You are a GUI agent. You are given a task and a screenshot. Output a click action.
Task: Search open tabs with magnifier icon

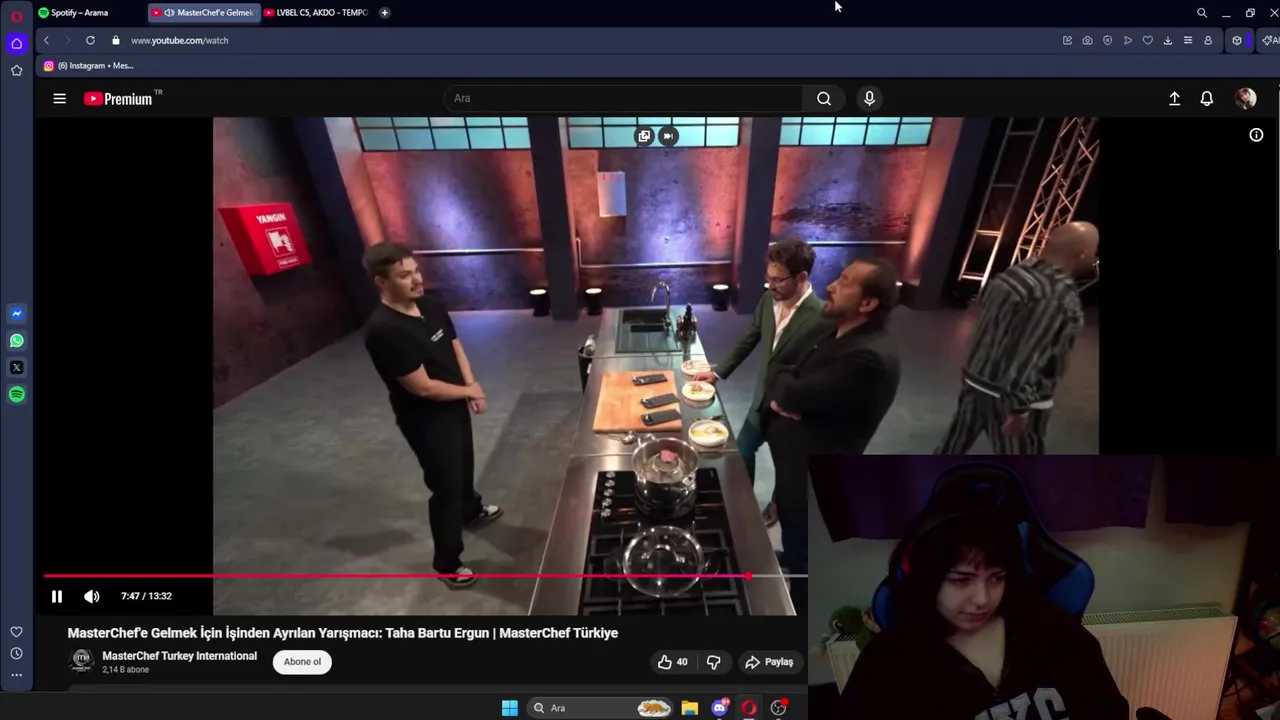coord(1202,13)
